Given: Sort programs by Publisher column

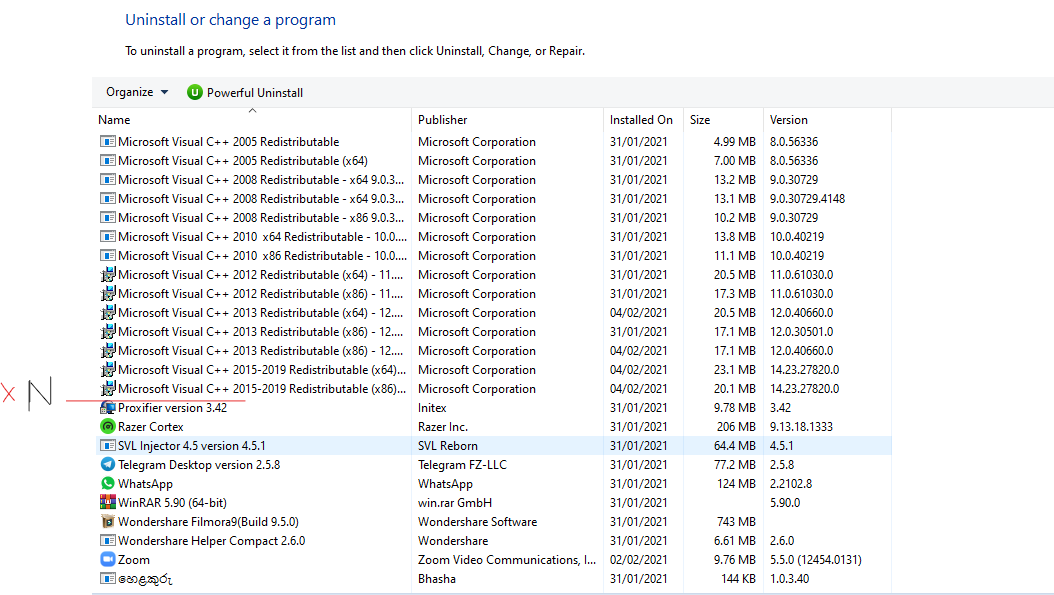Looking at the screenshot, I should click(442, 120).
